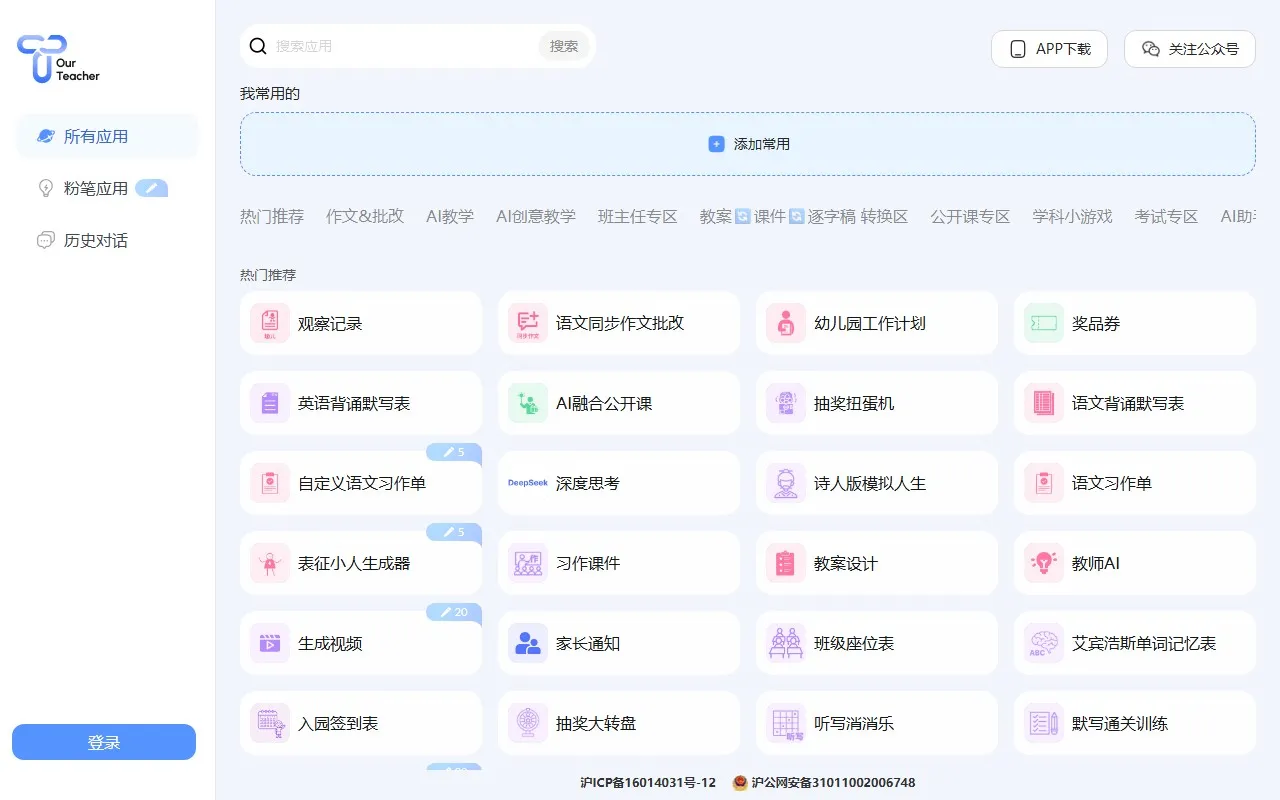Go to 历史对话 in sidebar

pyautogui.click(x=96, y=240)
